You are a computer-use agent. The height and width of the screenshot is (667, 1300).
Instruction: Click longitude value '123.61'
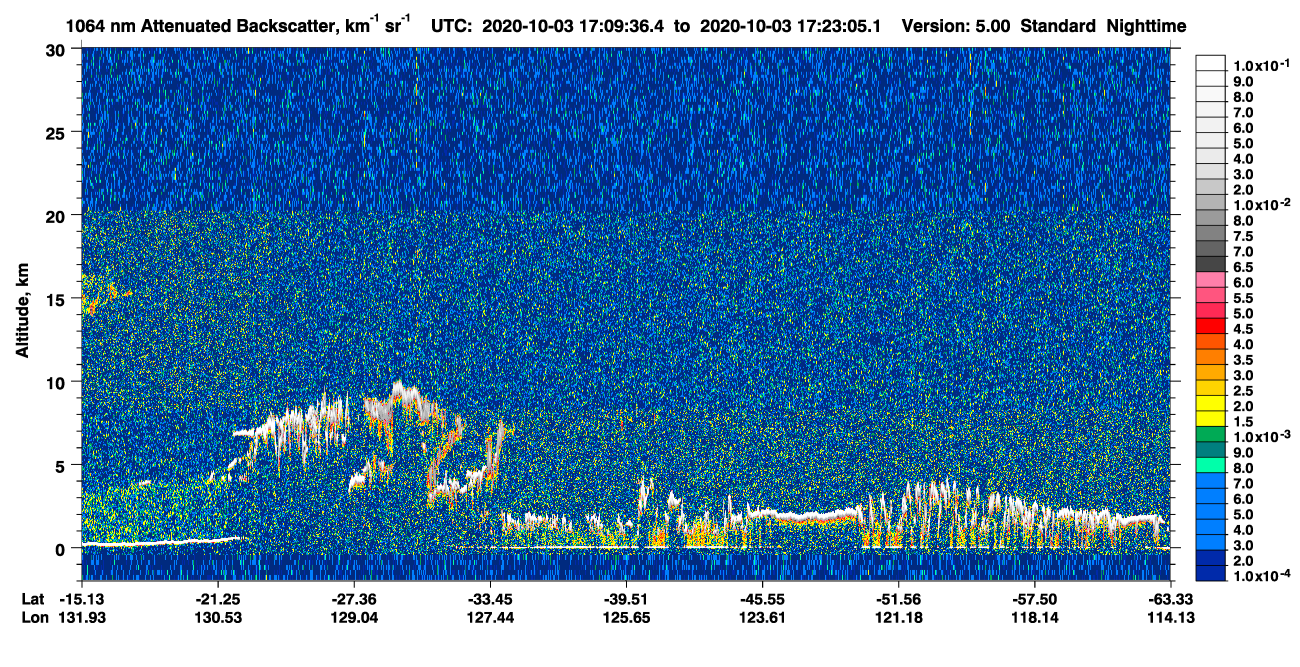click(x=762, y=617)
